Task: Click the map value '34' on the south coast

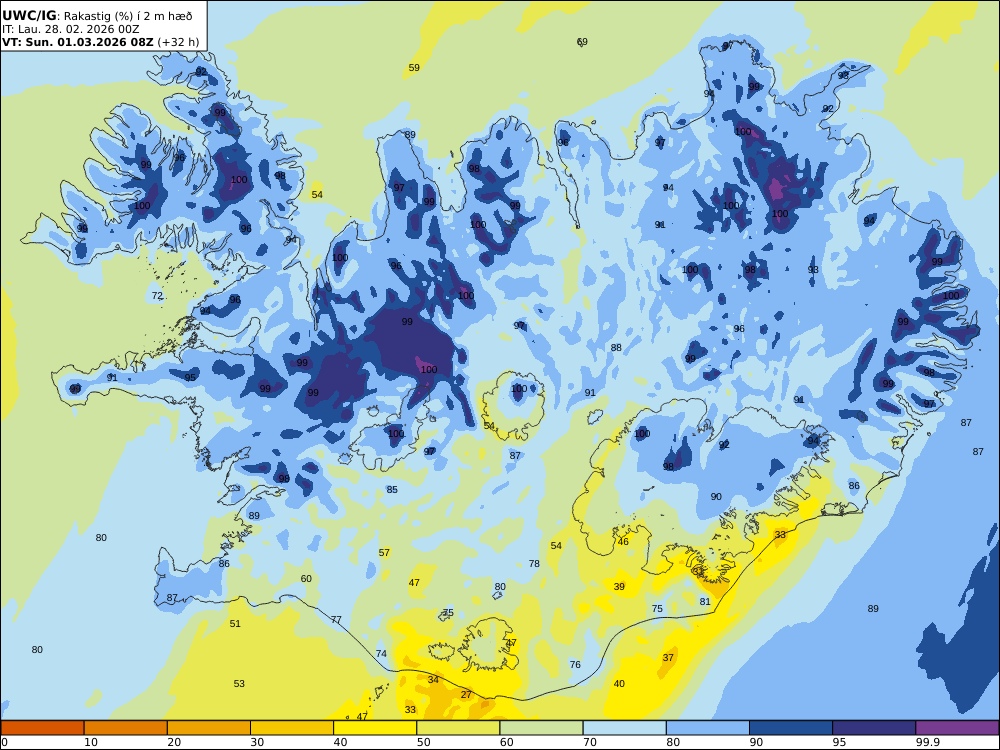Action: point(433,680)
